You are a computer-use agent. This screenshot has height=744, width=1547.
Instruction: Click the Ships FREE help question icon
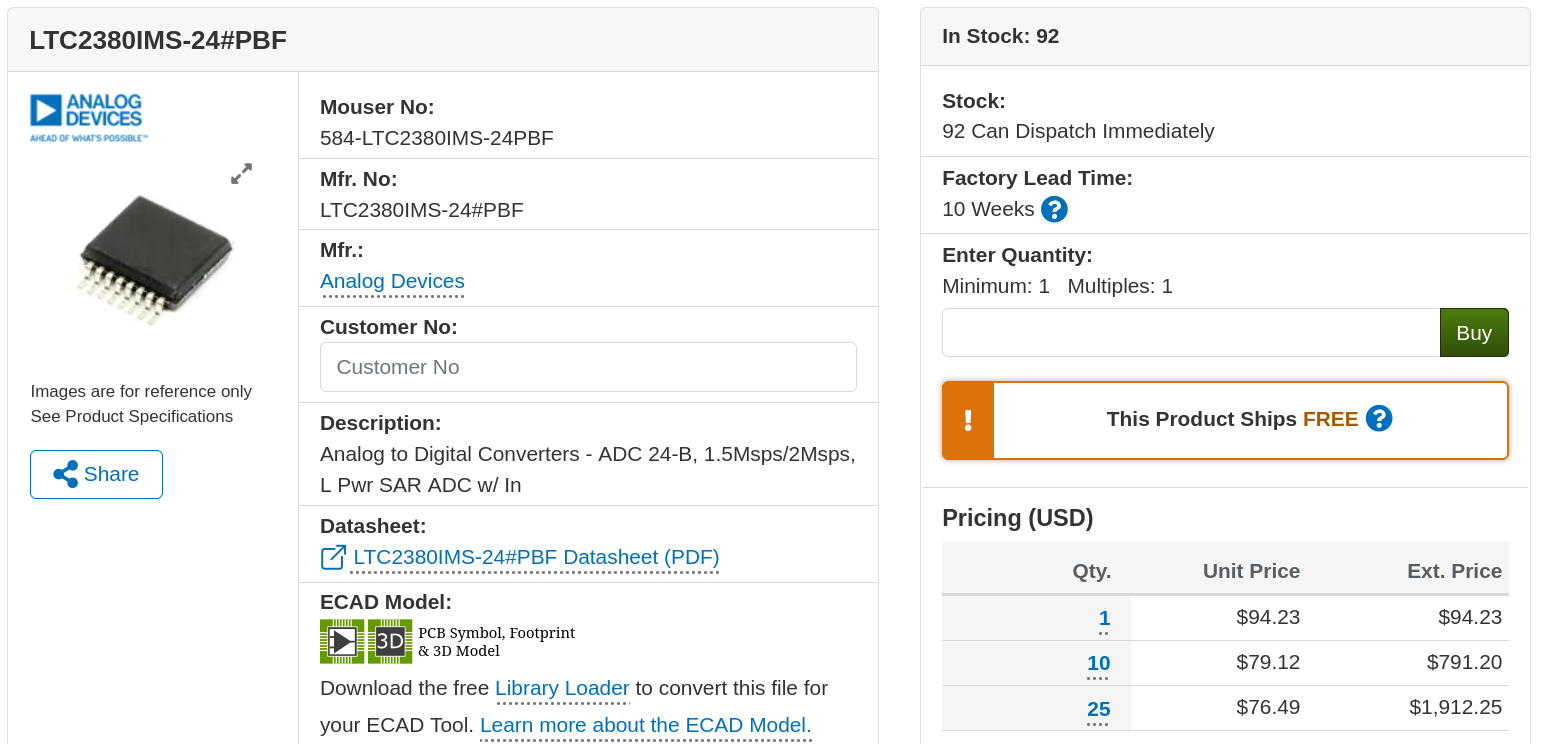(1379, 419)
